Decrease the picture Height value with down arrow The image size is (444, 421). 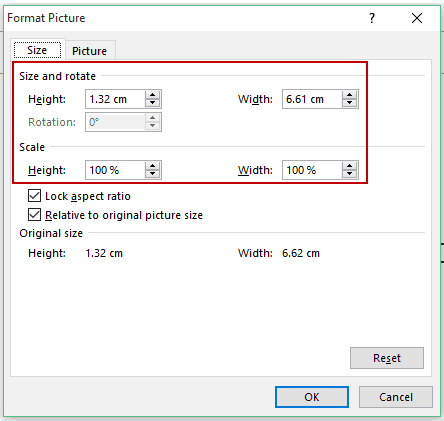[152, 103]
